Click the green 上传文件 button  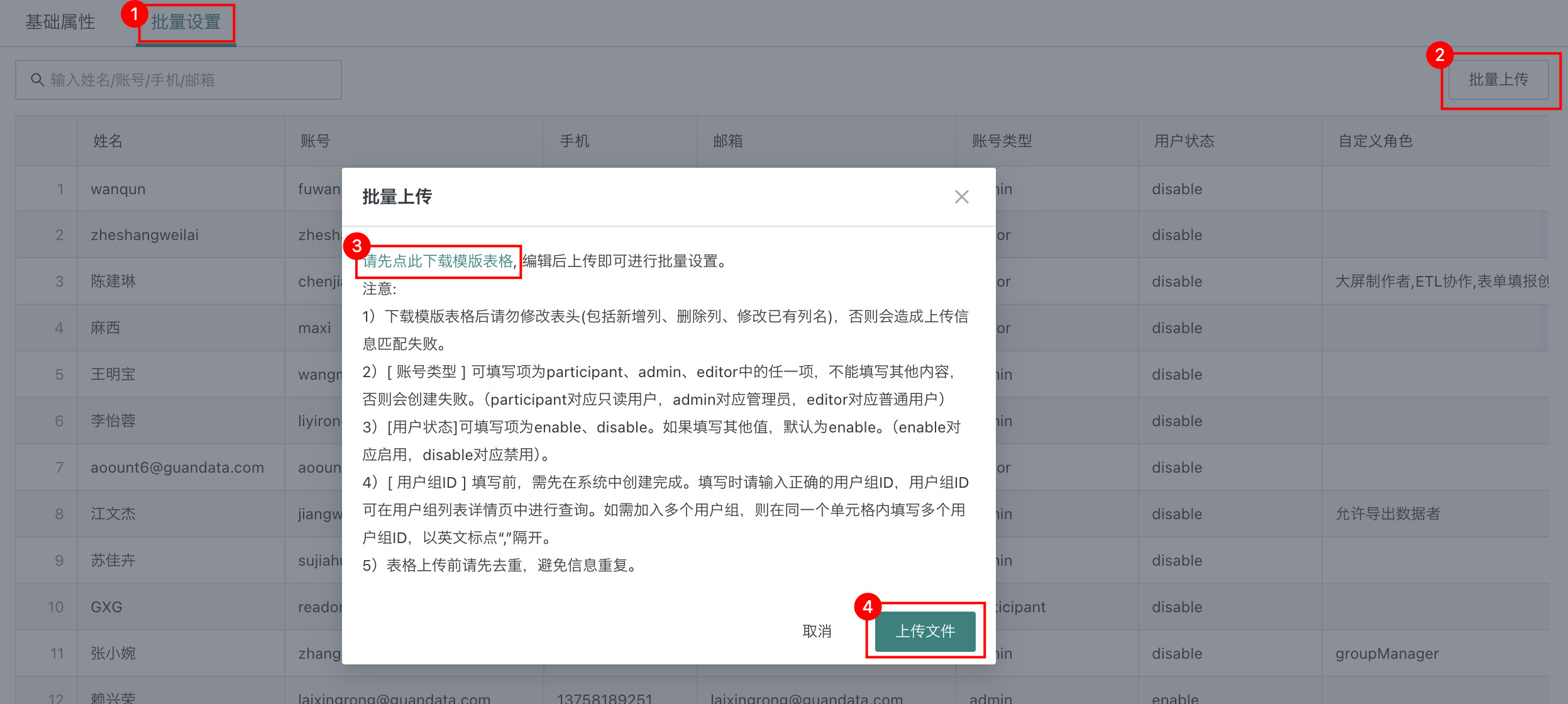[924, 631]
